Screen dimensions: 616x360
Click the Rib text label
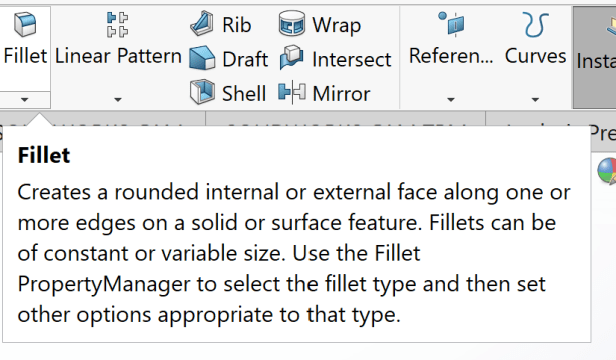[236, 25]
